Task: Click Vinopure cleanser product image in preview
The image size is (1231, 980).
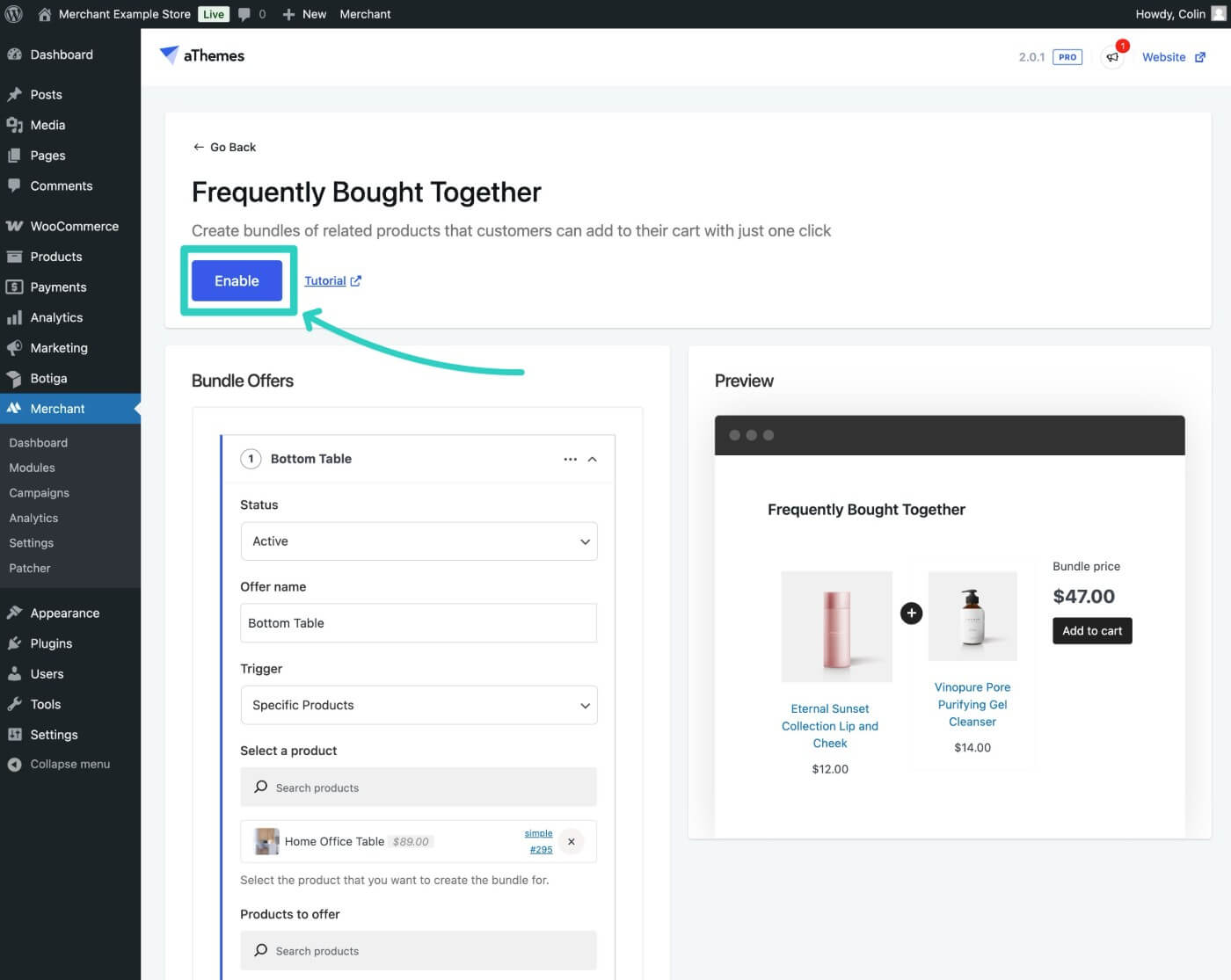Action: [x=972, y=616]
